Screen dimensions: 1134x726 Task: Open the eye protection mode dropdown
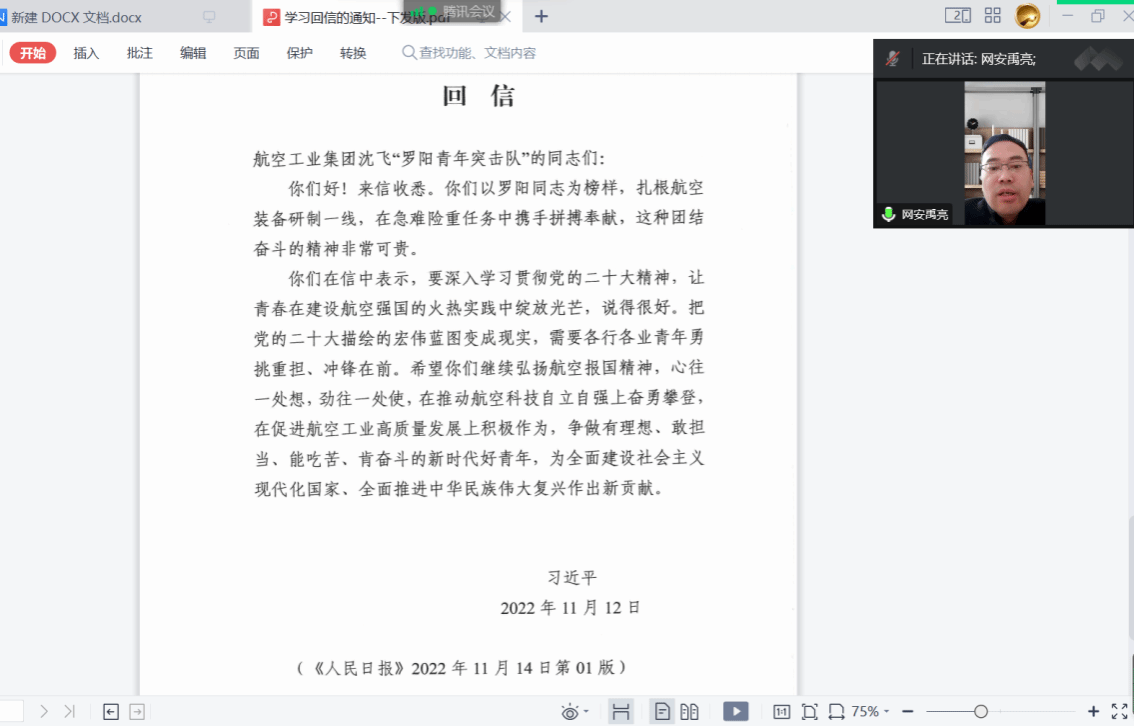tap(574, 712)
